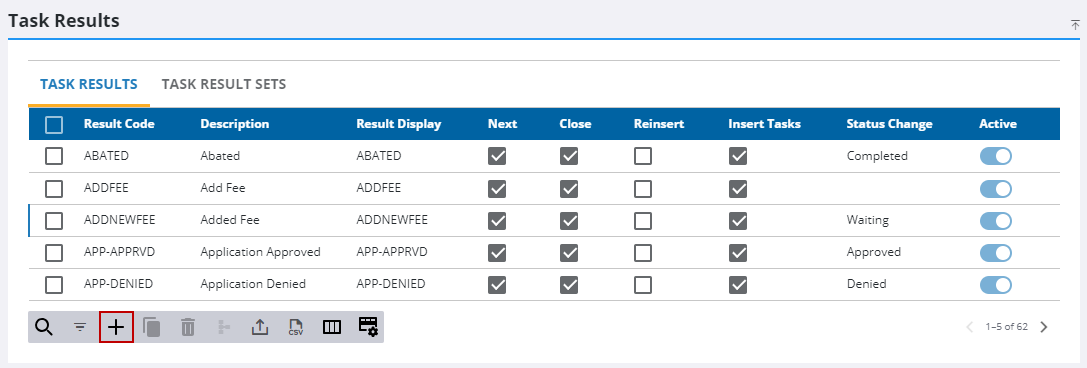Screen dimensions: 1087x368
Task: Switch to the Task Result Sets tab
Action: [x=224, y=85]
